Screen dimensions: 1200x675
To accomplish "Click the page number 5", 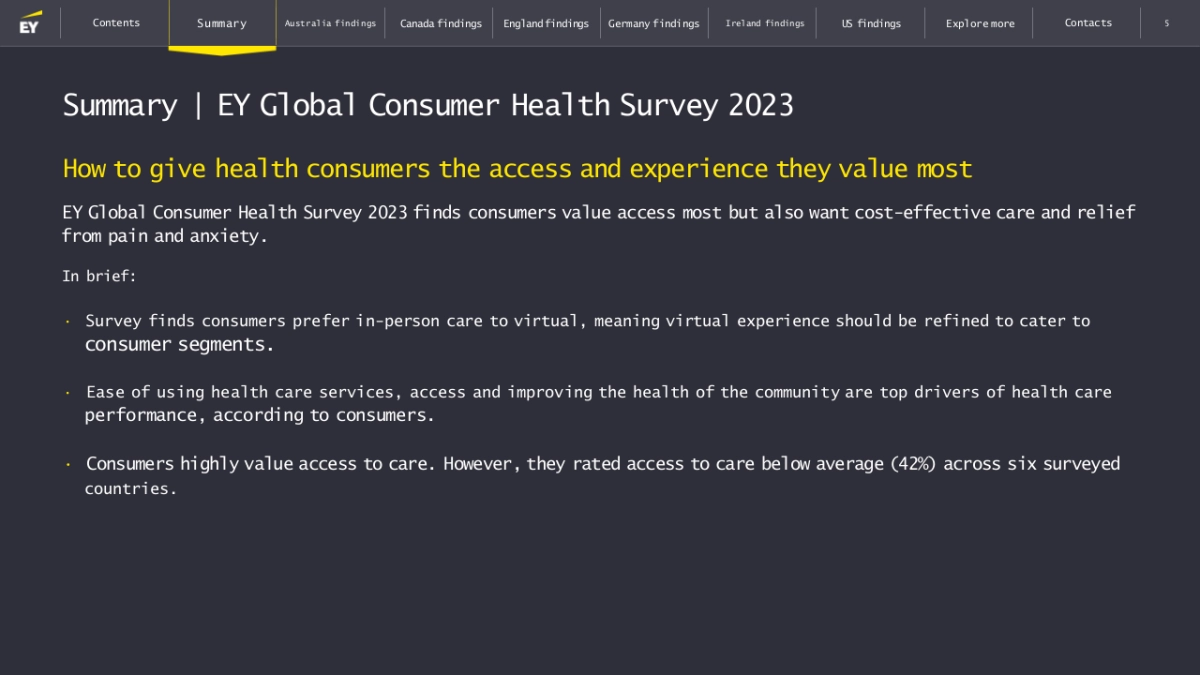I will tap(1166, 23).
